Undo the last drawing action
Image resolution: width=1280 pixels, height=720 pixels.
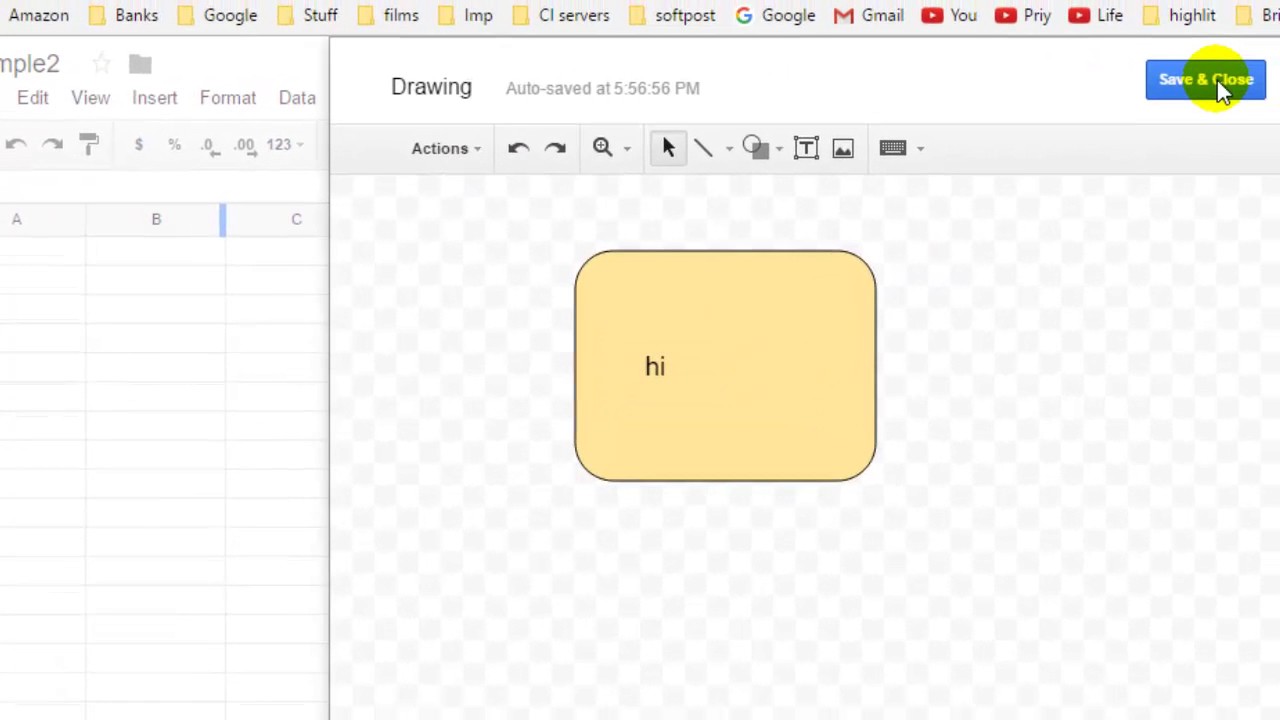518,147
